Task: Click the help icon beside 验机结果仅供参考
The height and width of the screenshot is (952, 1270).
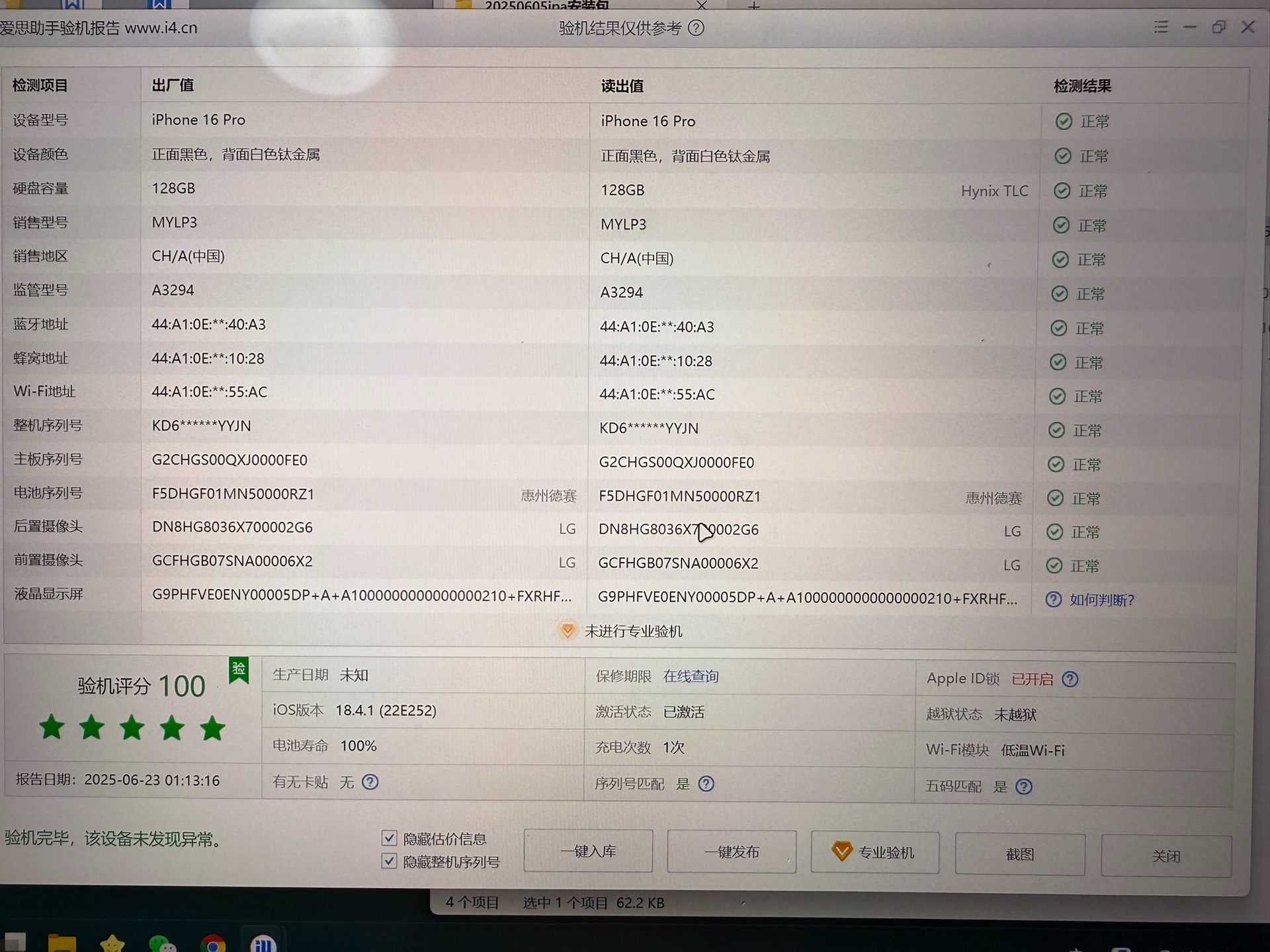Action: point(696,28)
